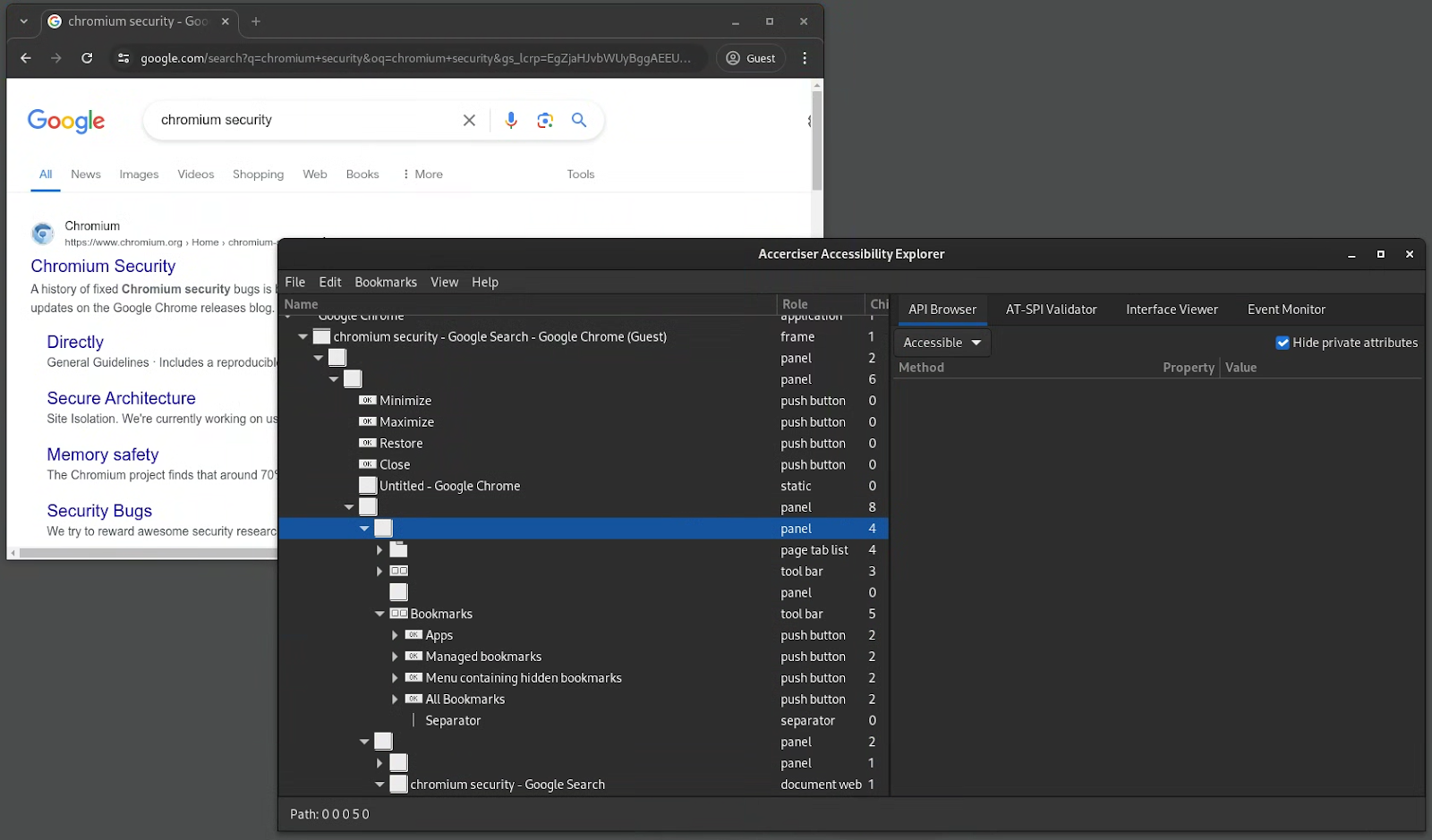Open Accerciser Bookmarks menu
1432x840 pixels.
(386, 282)
